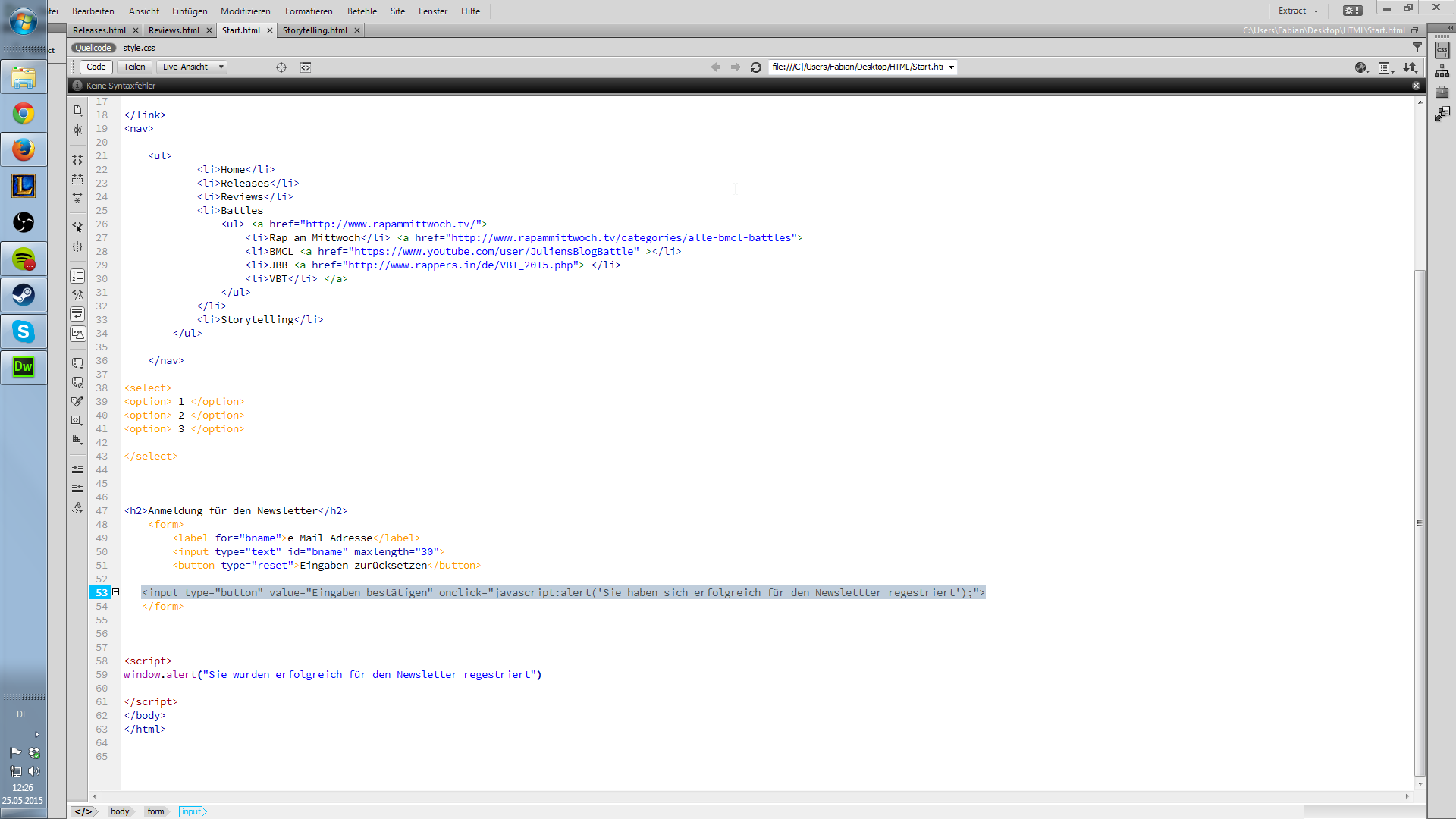Select the parent tag
This screenshot has width=1456, height=819.
click(x=77, y=227)
